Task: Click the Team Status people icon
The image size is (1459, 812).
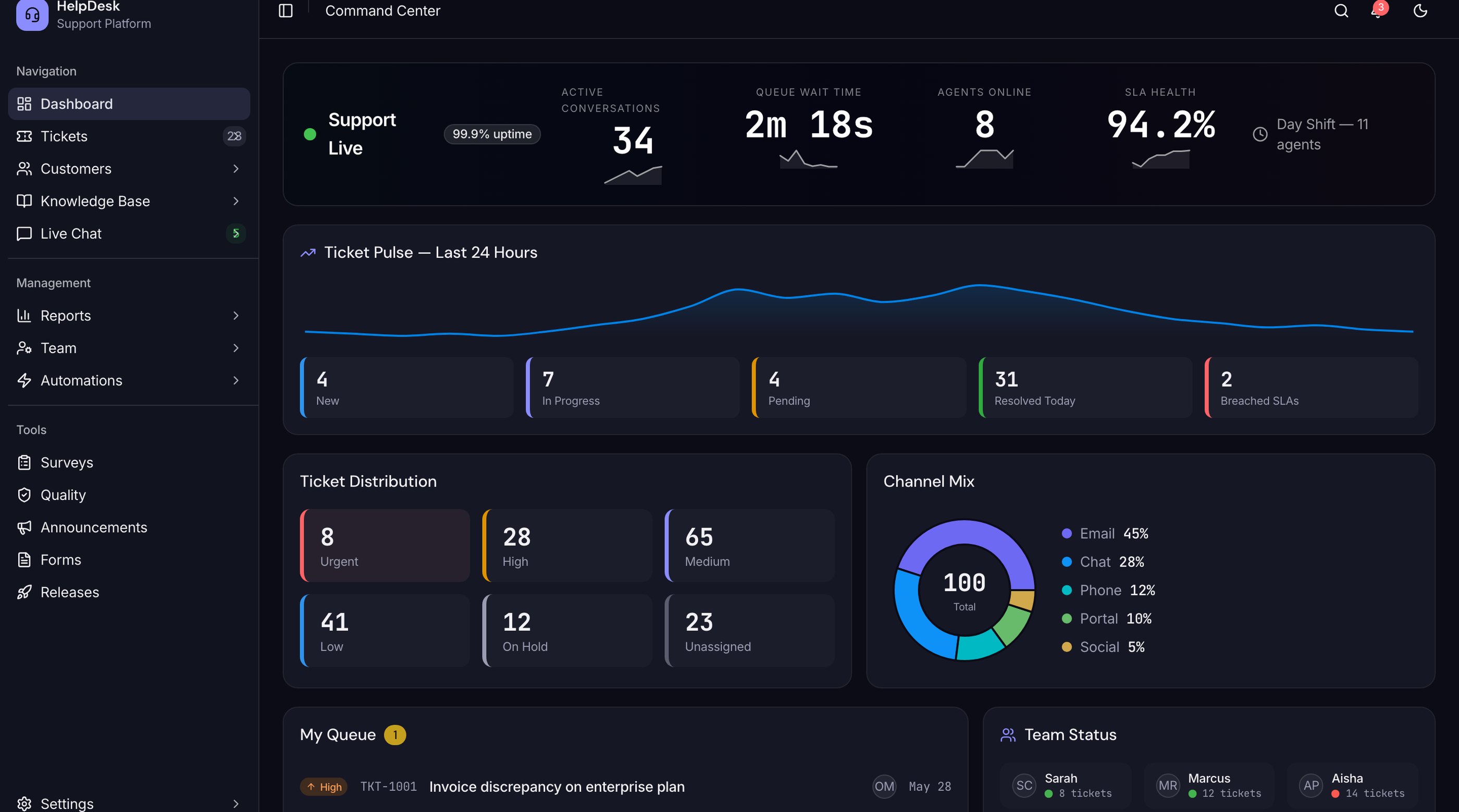Action: click(x=1008, y=735)
